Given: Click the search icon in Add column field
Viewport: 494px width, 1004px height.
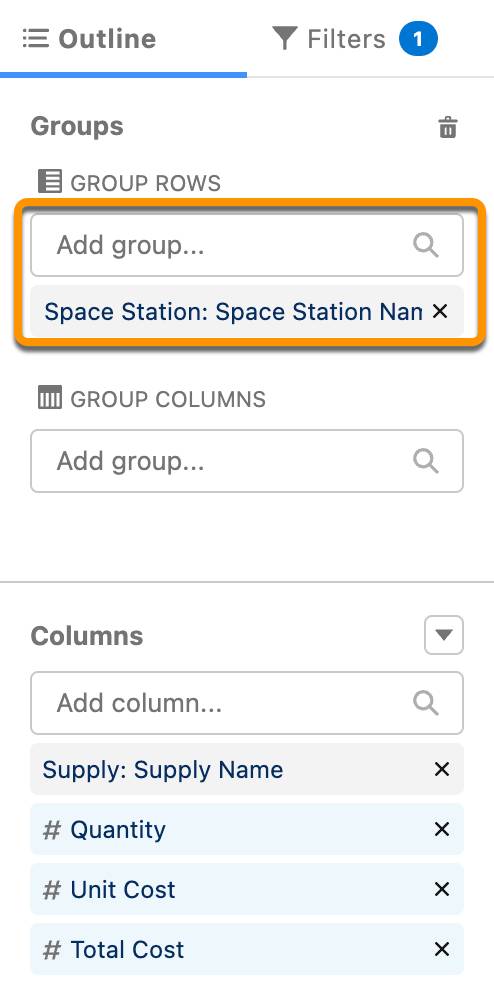Looking at the screenshot, I should [426, 702].
